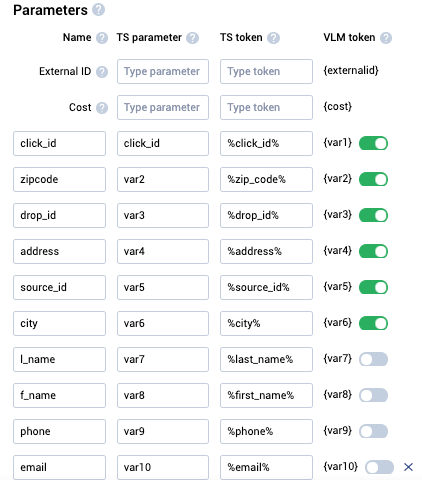Disable the {var1} click_id toggle
The width and height of the screenshot is (422, 480).
pos(373,143)
